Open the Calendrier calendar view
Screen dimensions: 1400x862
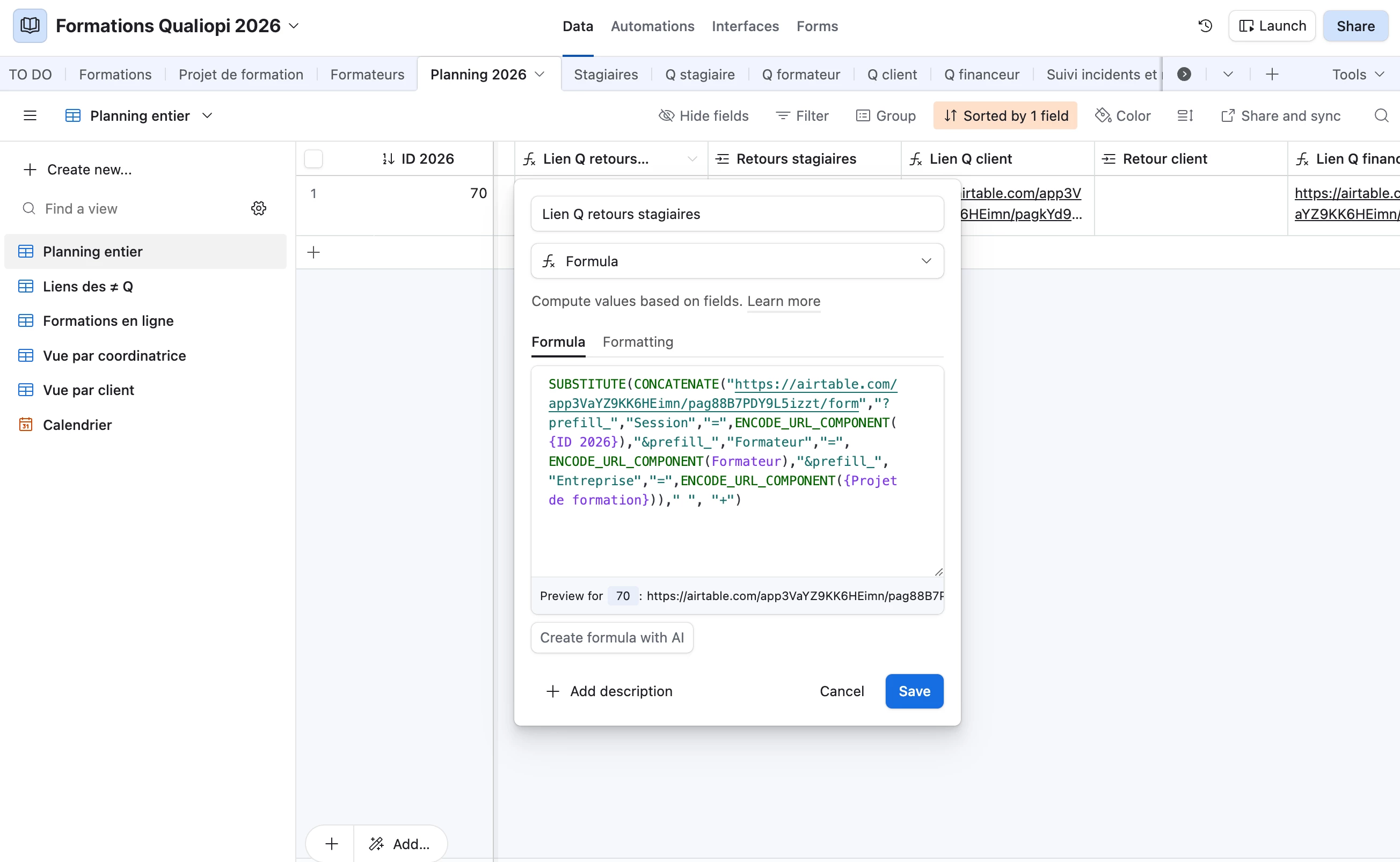[x=77, y=425]
